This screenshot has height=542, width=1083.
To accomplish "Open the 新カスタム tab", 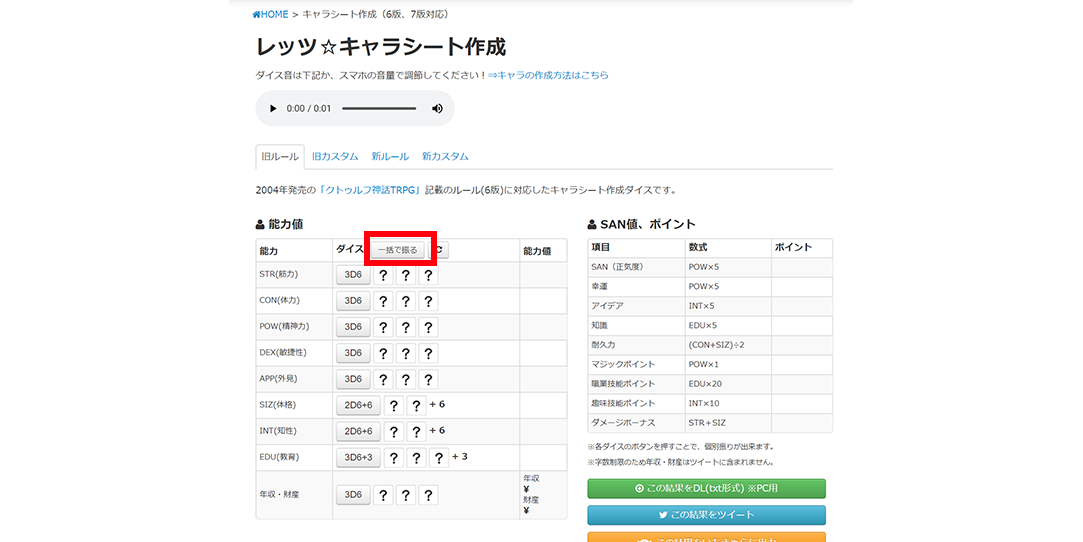I will (445, 157).
